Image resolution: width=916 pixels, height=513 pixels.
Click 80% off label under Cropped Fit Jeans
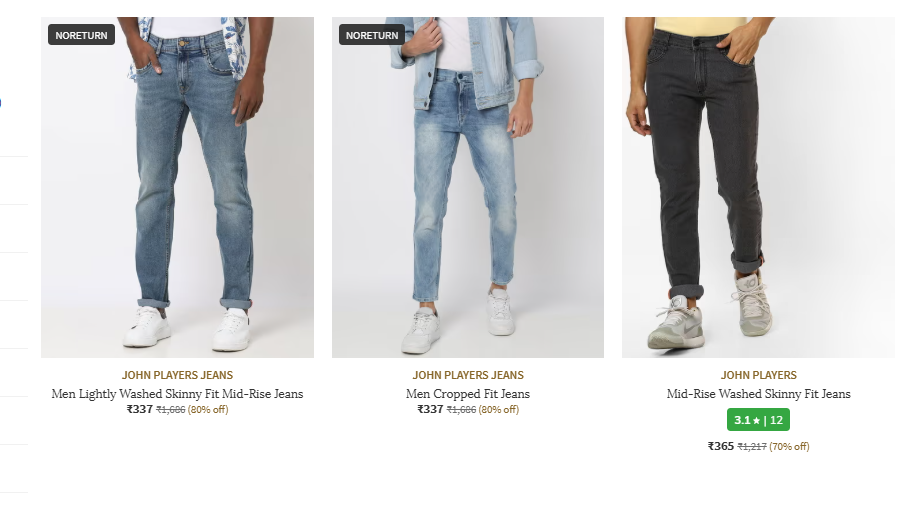pyautogui.click(x=498, y=410)
